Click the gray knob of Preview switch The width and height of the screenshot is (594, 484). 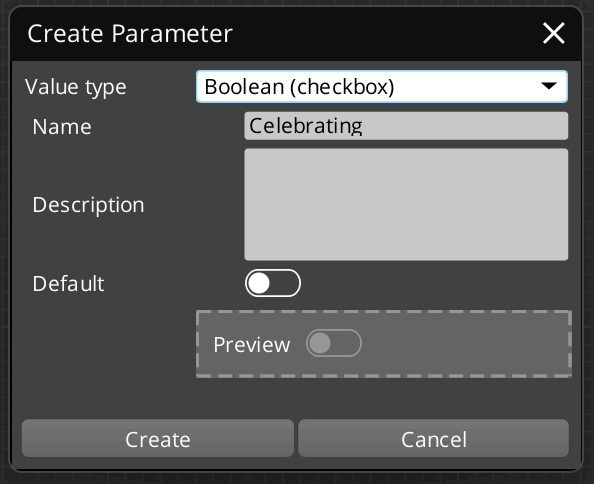320,343
